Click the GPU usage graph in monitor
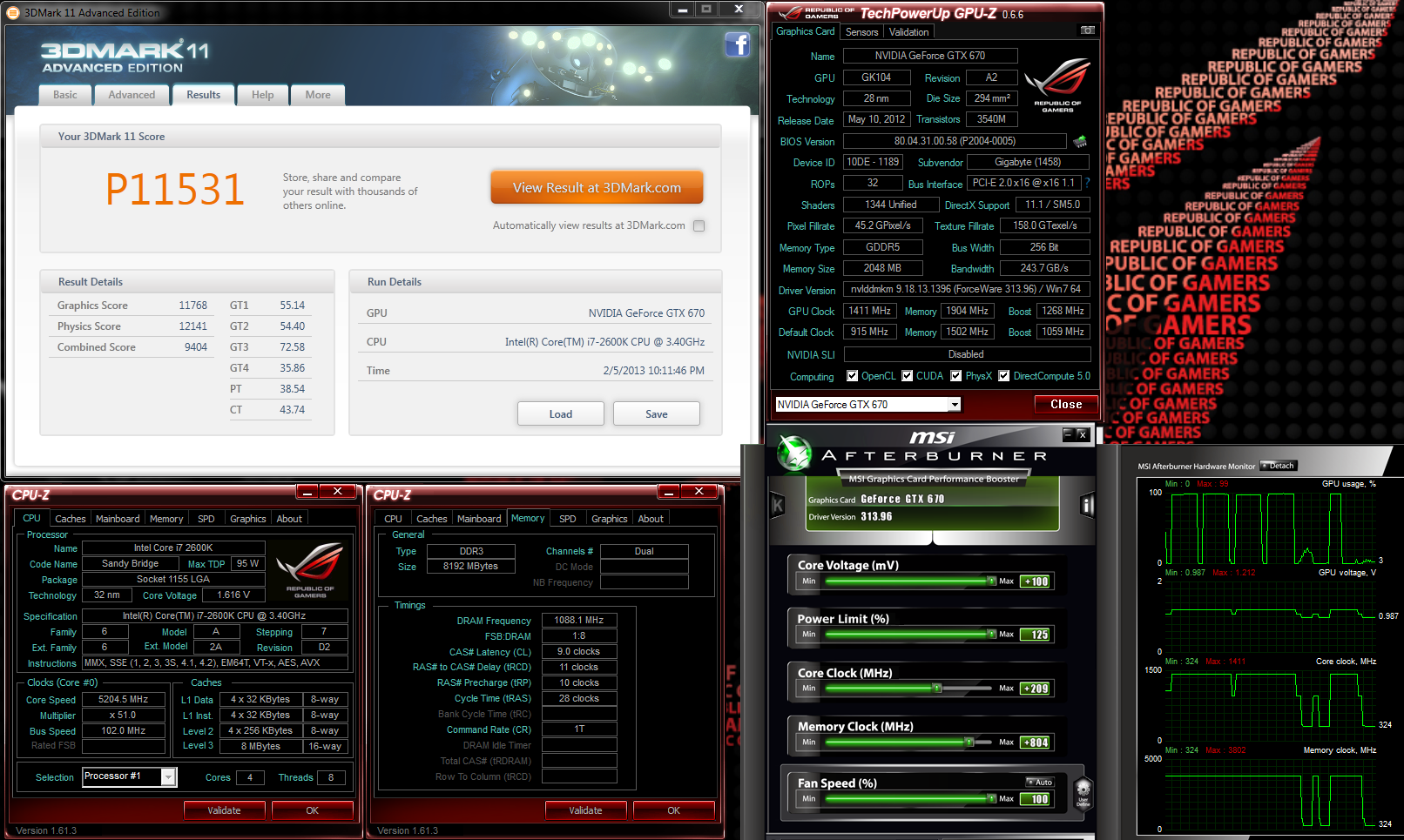Viewport: 1404px width, 840px height. [x=1271, y=527]
